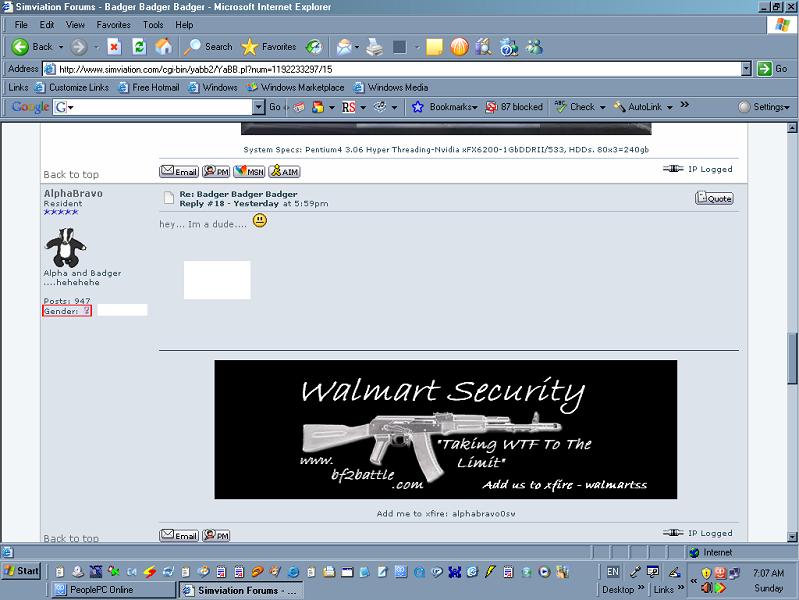Open the Favorites menu in the menu bar
Image resolution: width=799 pixels, height=600 pixels.
point(113,24)
